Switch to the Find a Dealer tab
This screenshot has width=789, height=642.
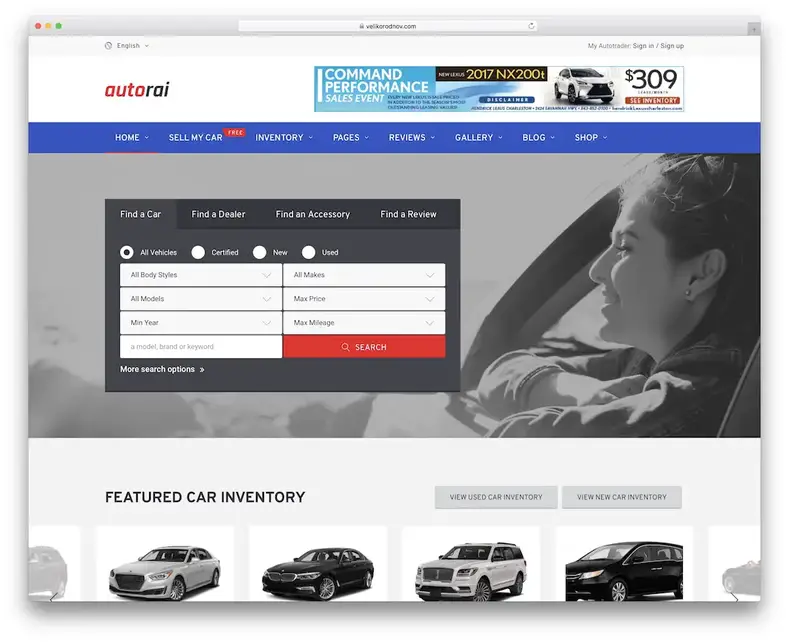point(218,214)
